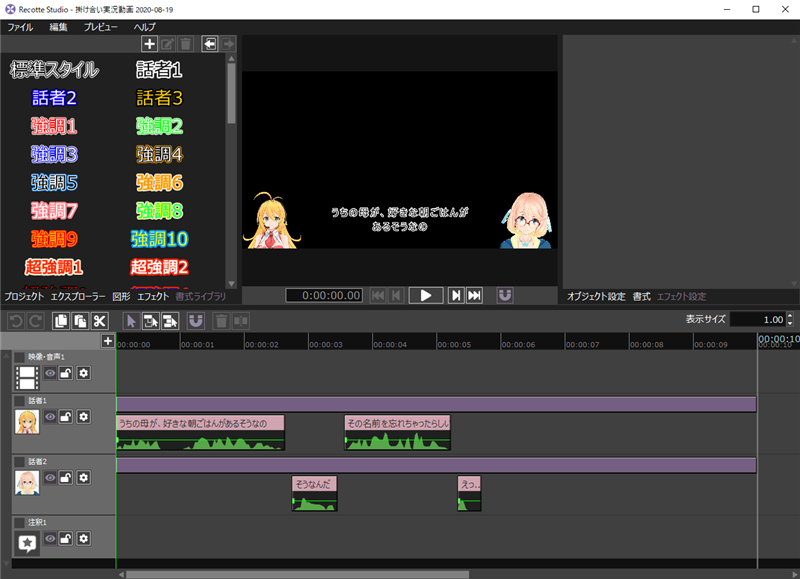Click the copy icon in timeline toolbar
The image size is (800, 579).
click(x=61, y=321)
